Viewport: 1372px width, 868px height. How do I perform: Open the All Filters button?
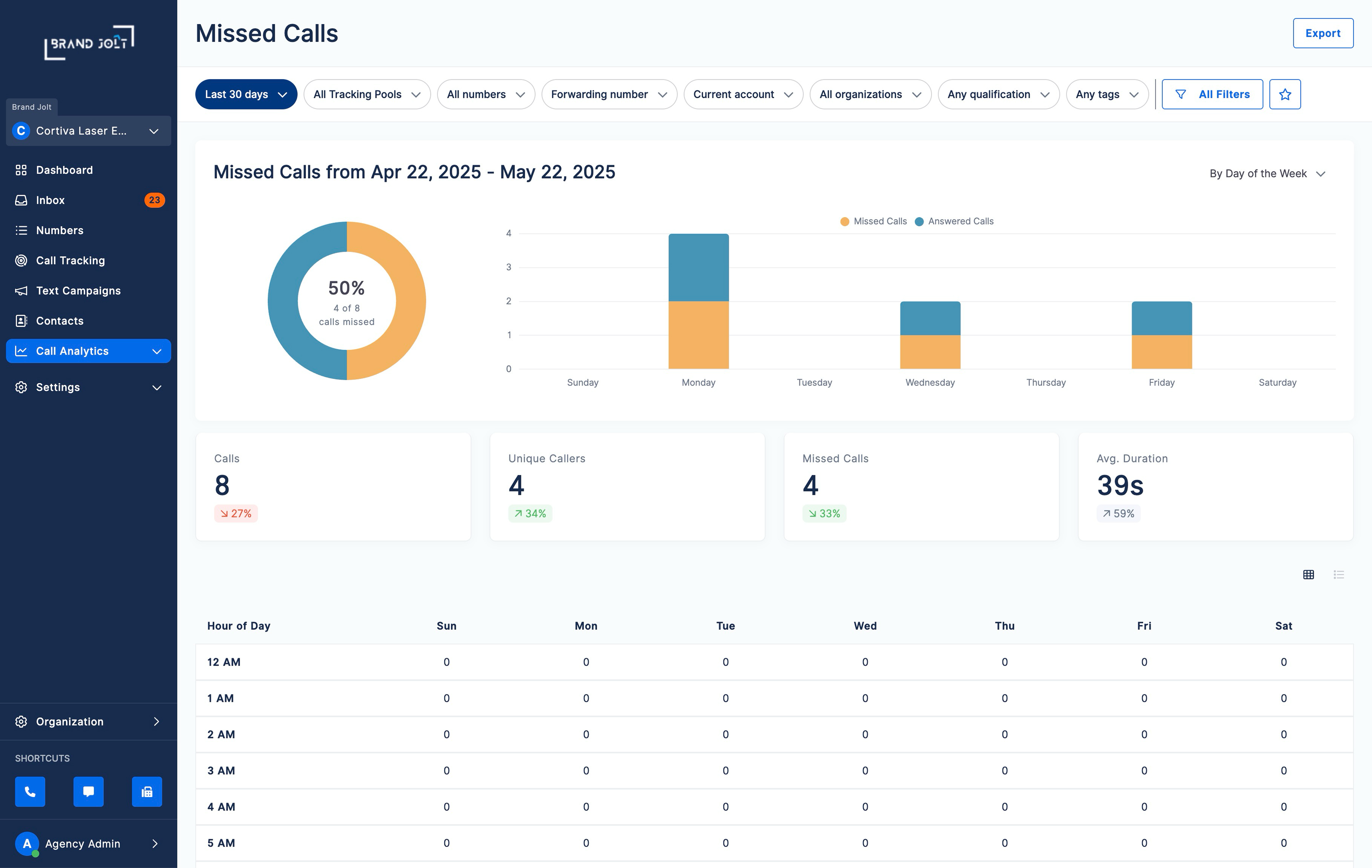[x=1212, y=95]
